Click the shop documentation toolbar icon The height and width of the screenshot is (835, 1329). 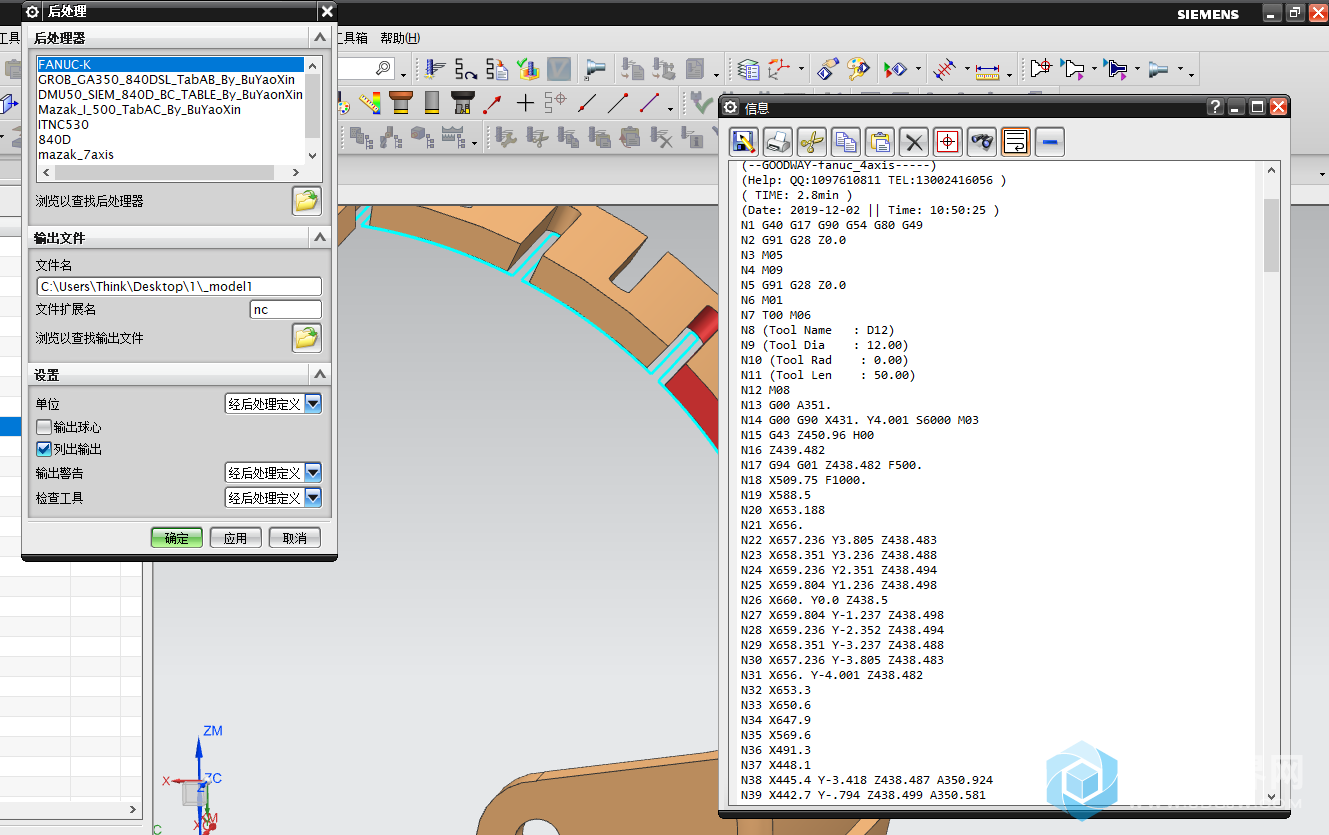pos(696,69)
